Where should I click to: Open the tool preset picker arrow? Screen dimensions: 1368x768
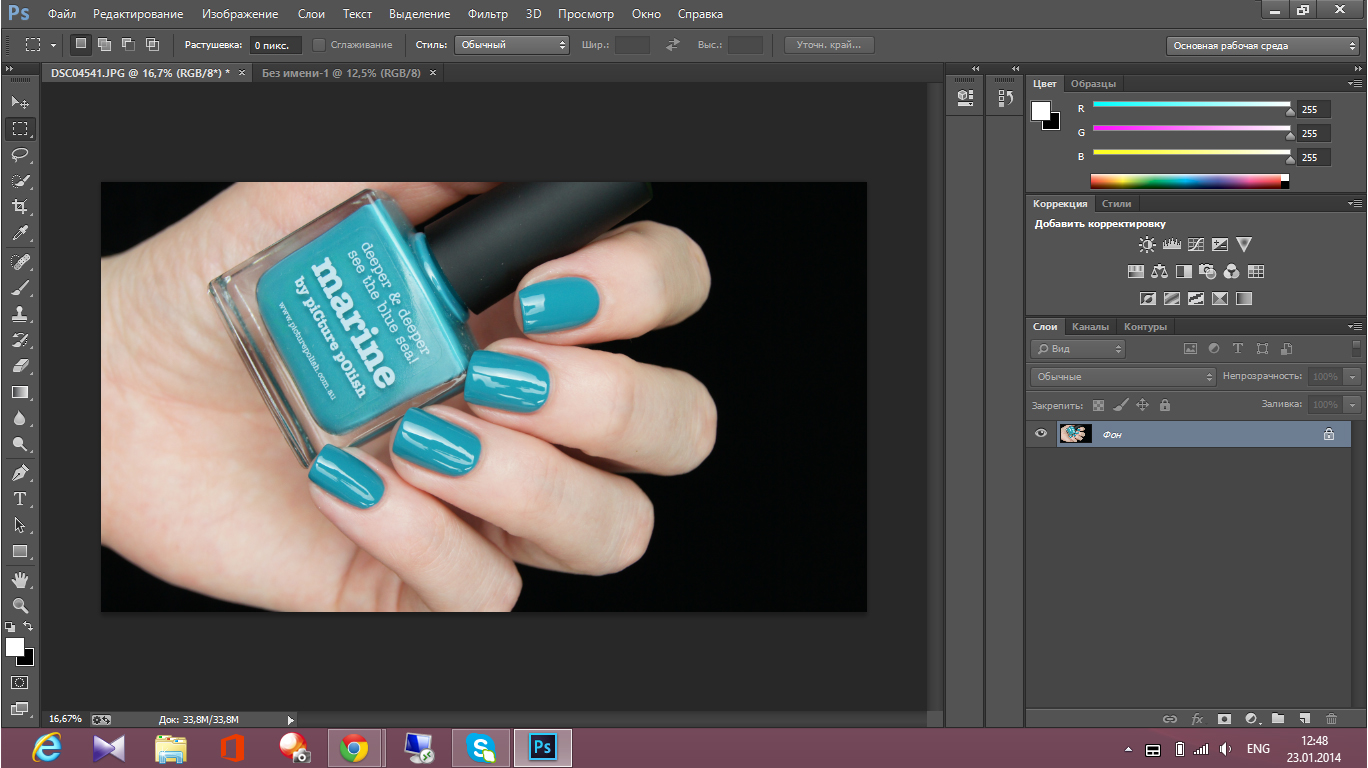(x=53, y=45)
